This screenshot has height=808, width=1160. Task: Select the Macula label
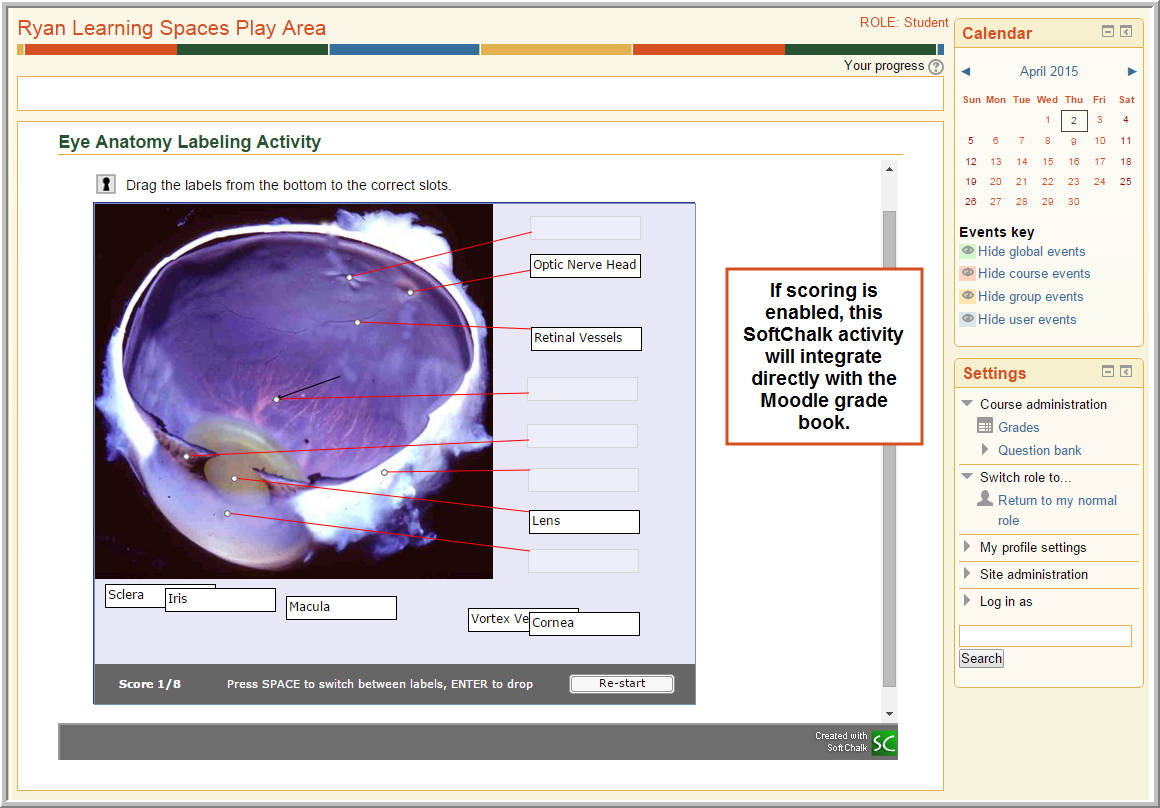pyautogui.click(x=341, y=607)
